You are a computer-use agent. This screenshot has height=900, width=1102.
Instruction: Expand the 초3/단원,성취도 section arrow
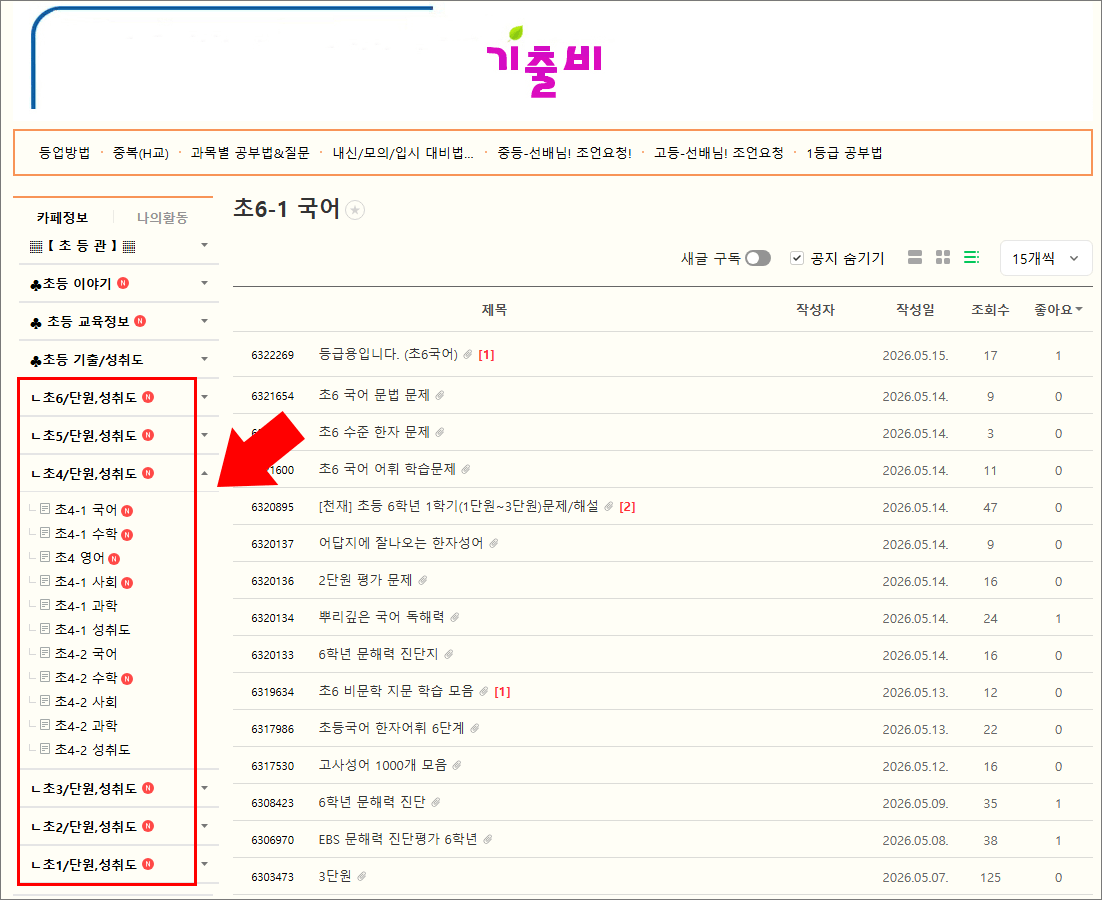tap(205, 788)
